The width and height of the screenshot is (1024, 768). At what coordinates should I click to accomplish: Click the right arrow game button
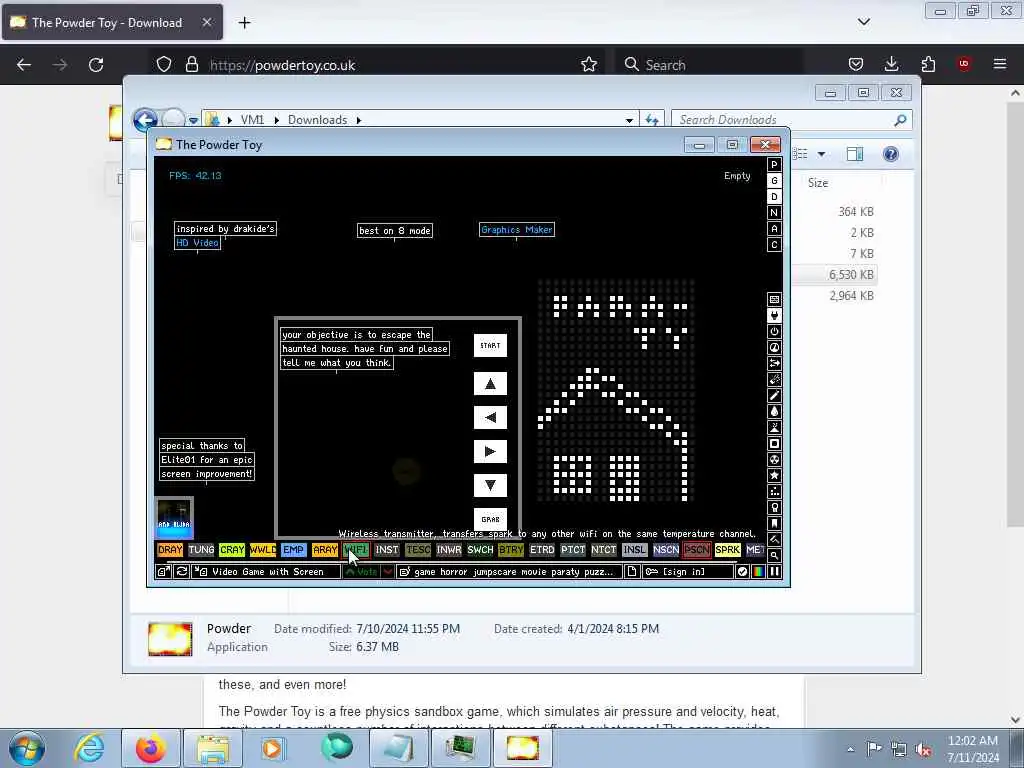tap(490, 451)
